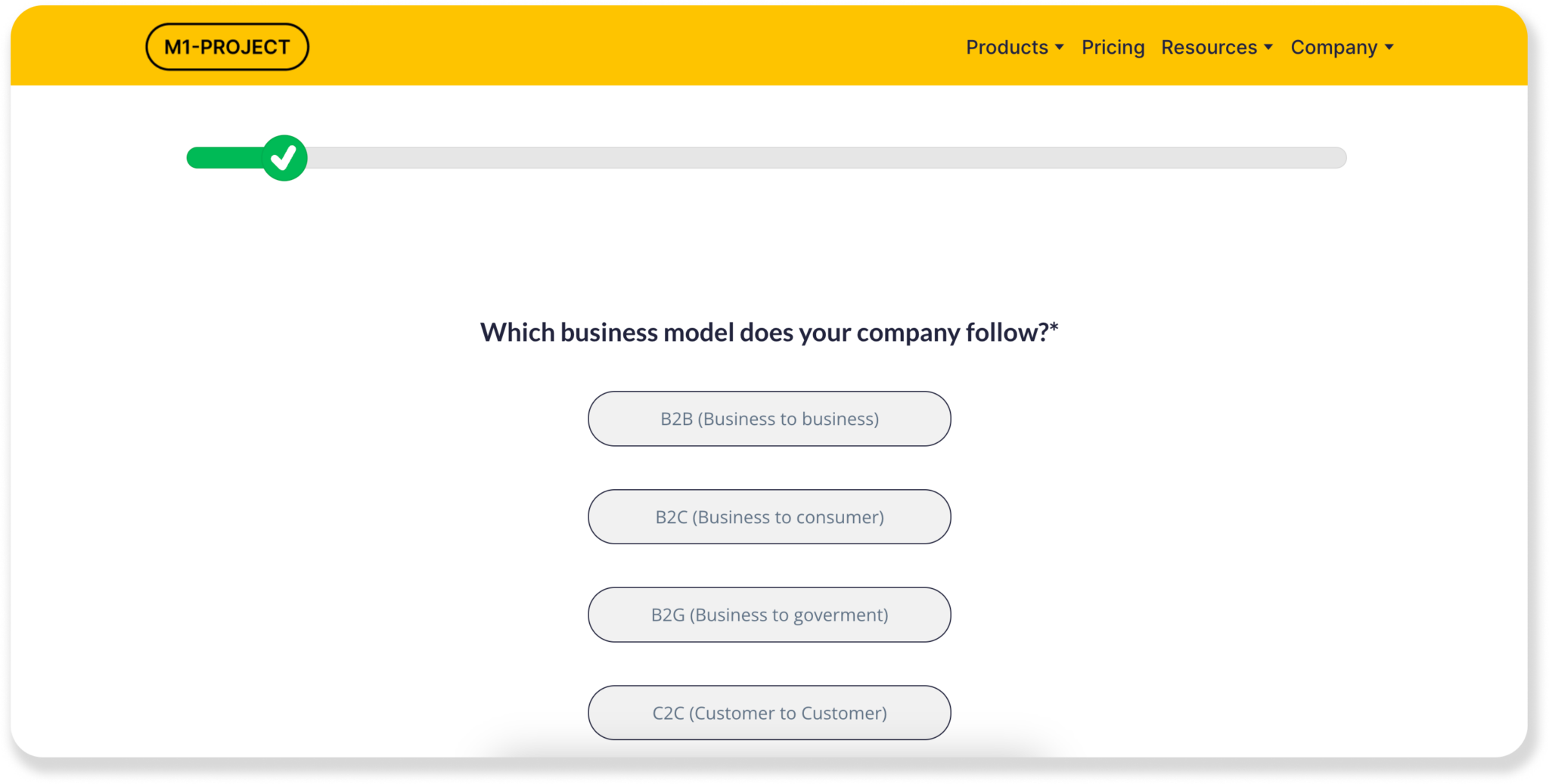
Task: Click the question heading text
Action: (768, 331)
